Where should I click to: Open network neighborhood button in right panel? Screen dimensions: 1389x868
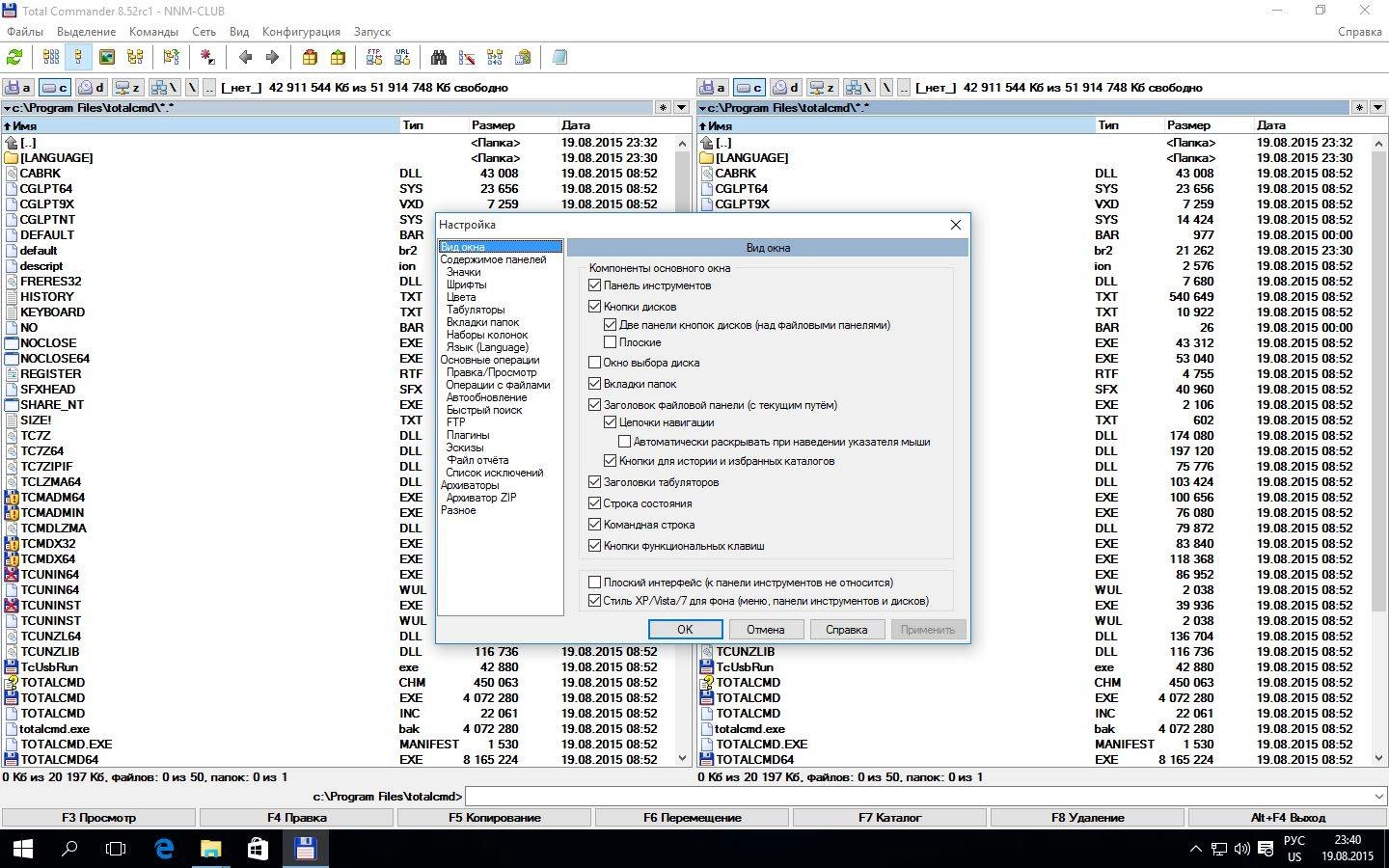[858, 88]
